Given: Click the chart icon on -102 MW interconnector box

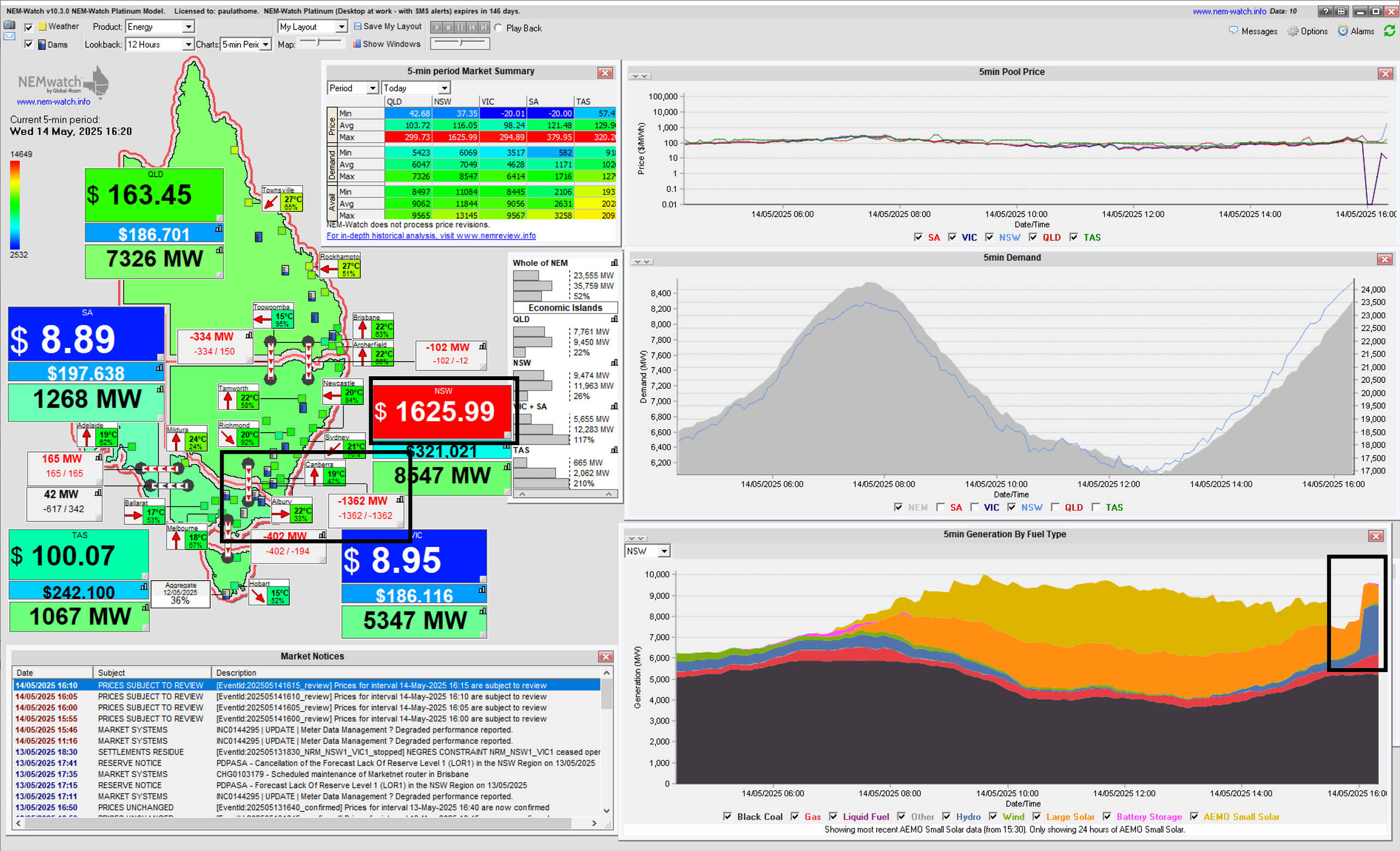Looking at the screenshot, I should [x=482, y=346].
